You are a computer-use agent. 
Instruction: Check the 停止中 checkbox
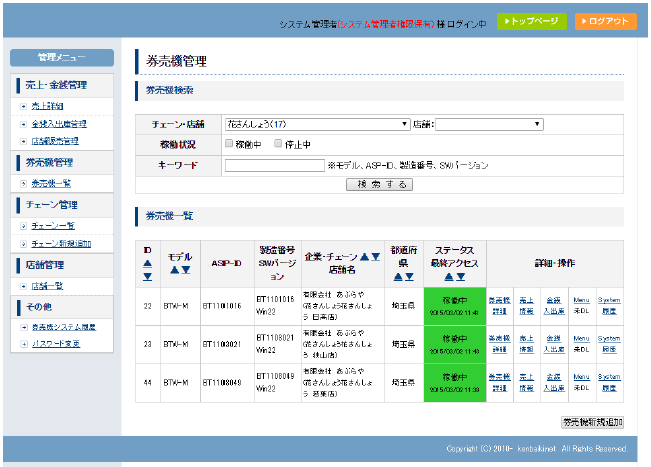point(277,144)
